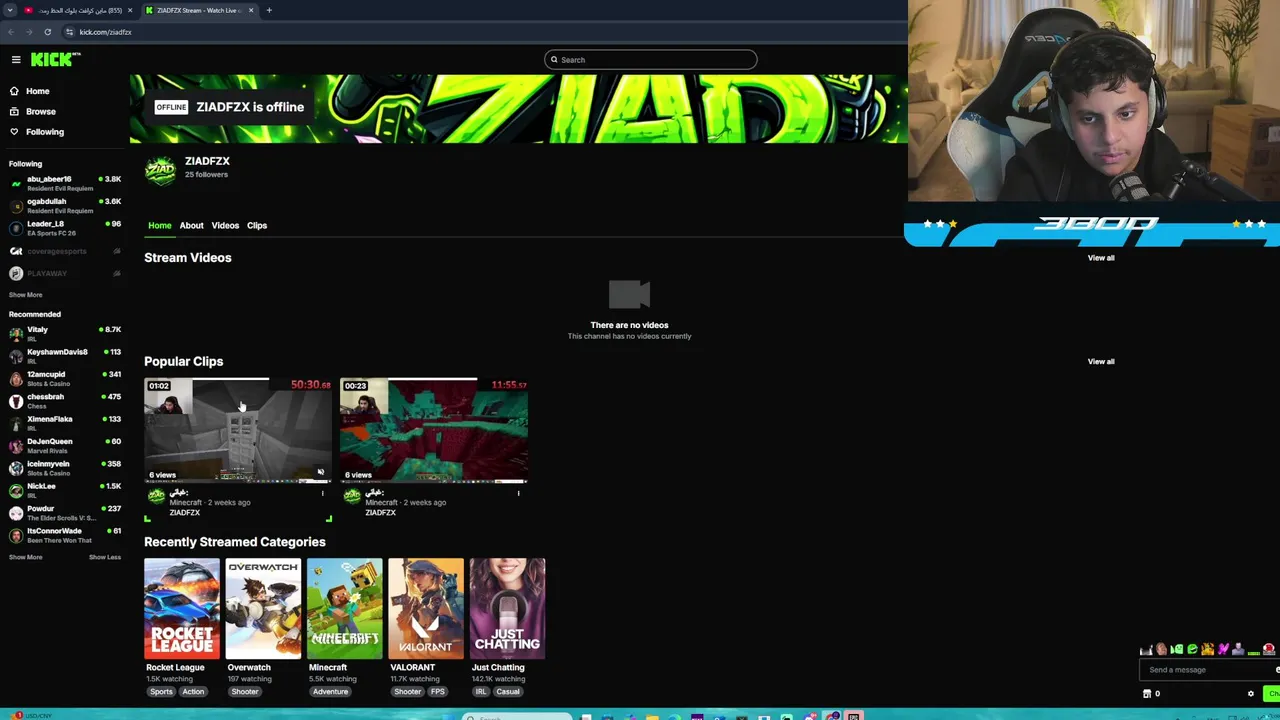The height and width of the screenshot is (720, 1280).
Task: Open the tab search dropdown
Action: point(10,10)
